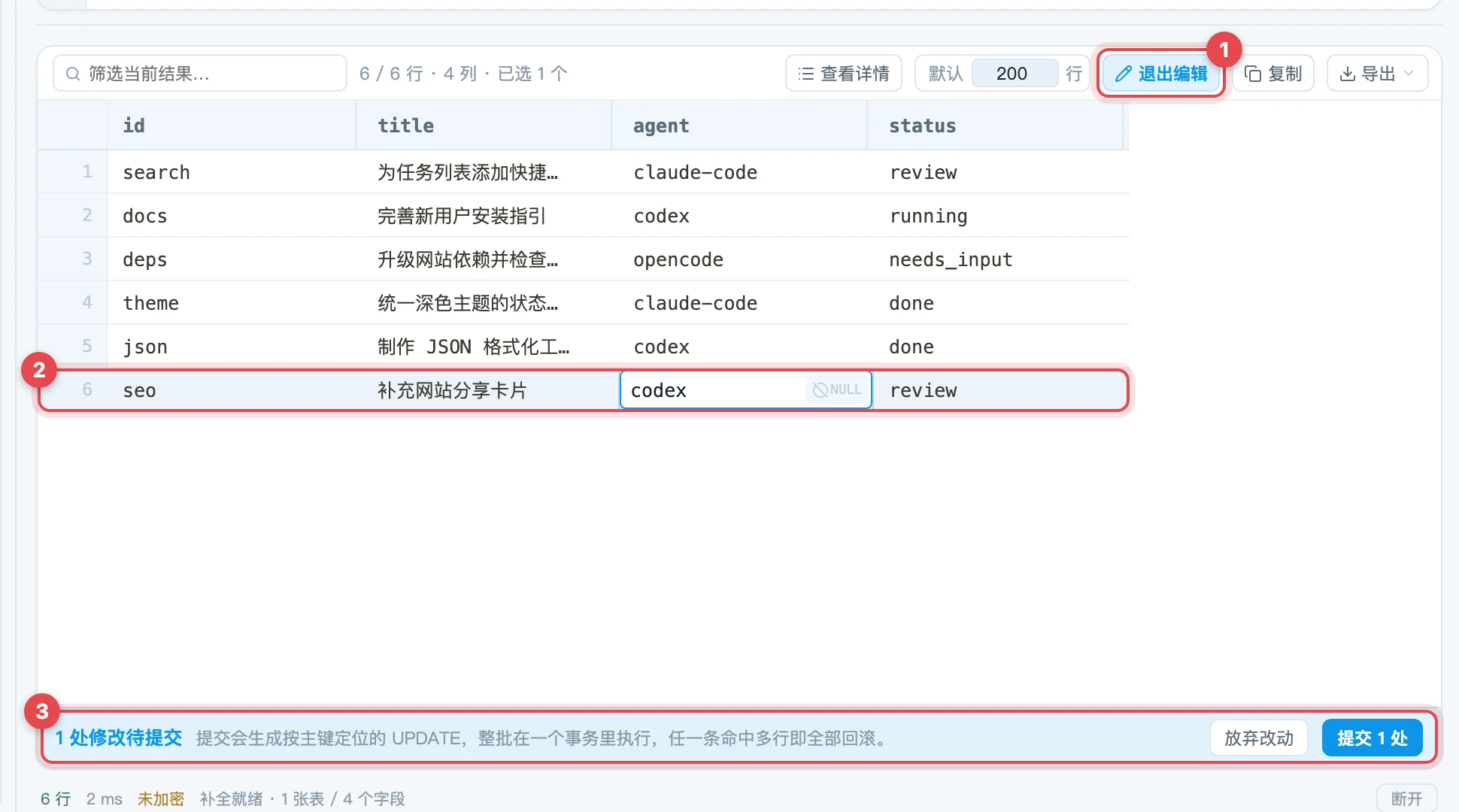Click the running status cell

coord(995,216)
